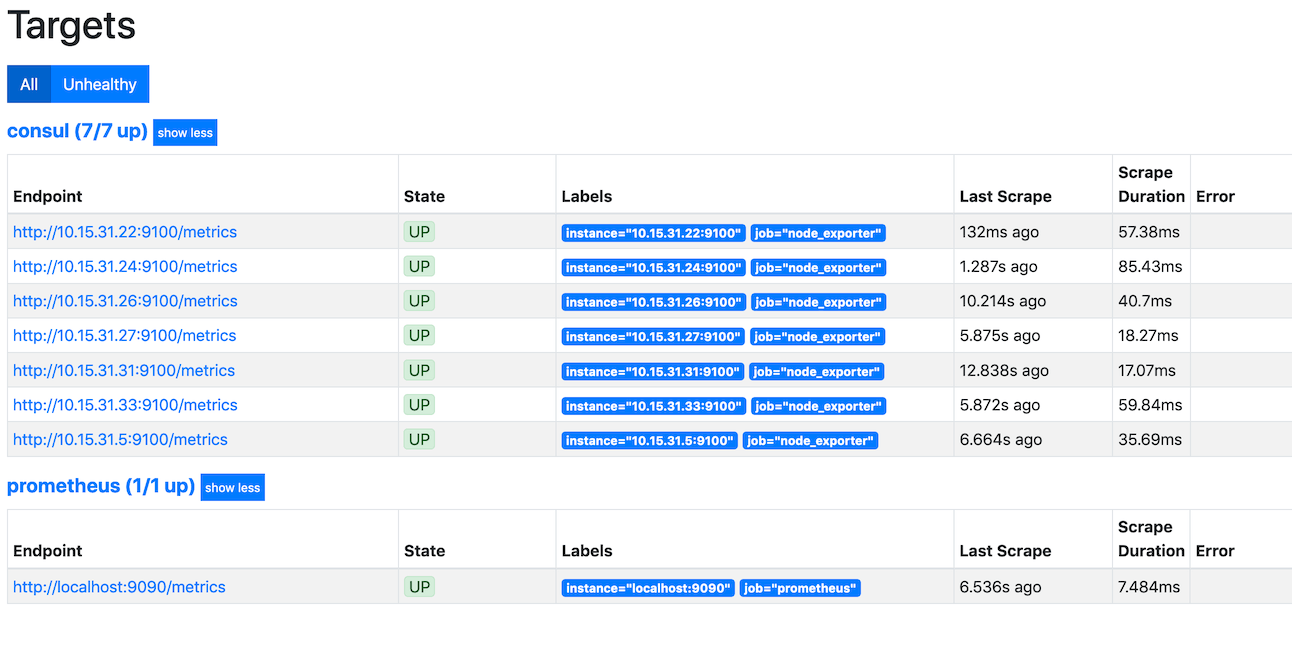The width and height of the screenshot is (1292, 654).
Task: Click the UP badge in the prometheus row
Action: click(x=418, y=586)
